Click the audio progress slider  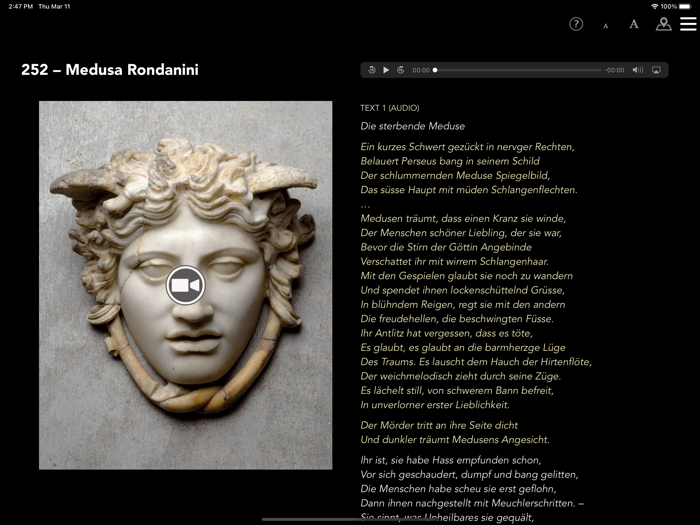click(x=518, y=70)
